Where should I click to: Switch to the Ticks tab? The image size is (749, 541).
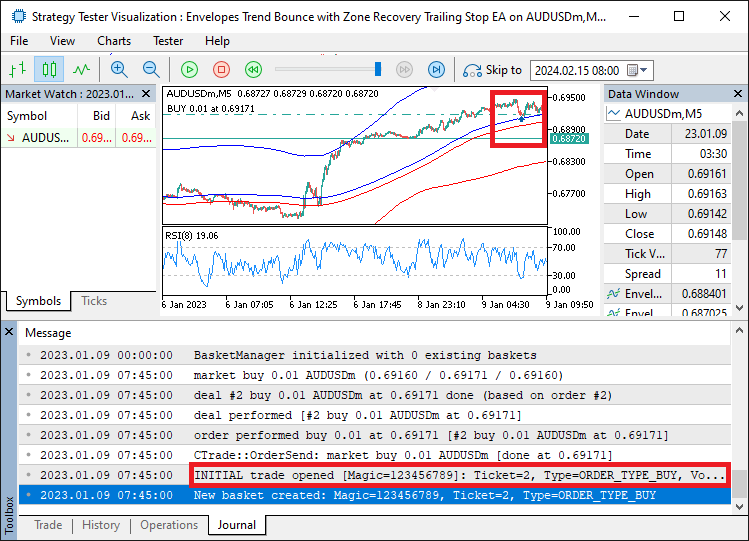pos(94,301)
